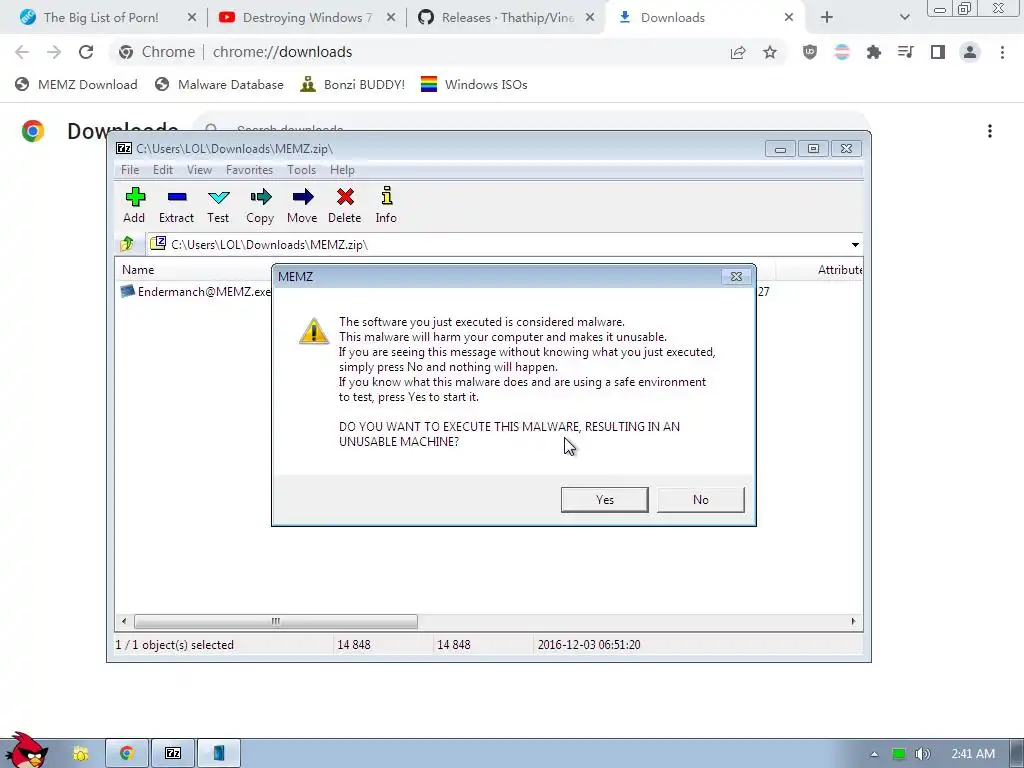Open the Chrome profile avatar
The image size is (1024, 768).
pyautogui.click(x=970, y=52)
